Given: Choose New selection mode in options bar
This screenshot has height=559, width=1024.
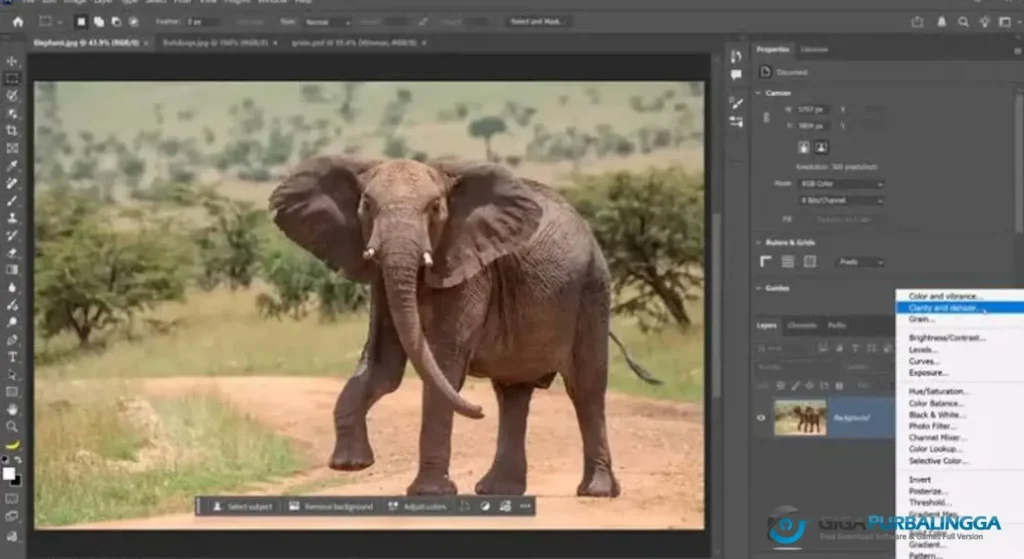Looking at the screenshot, I should tap(81, 22).
